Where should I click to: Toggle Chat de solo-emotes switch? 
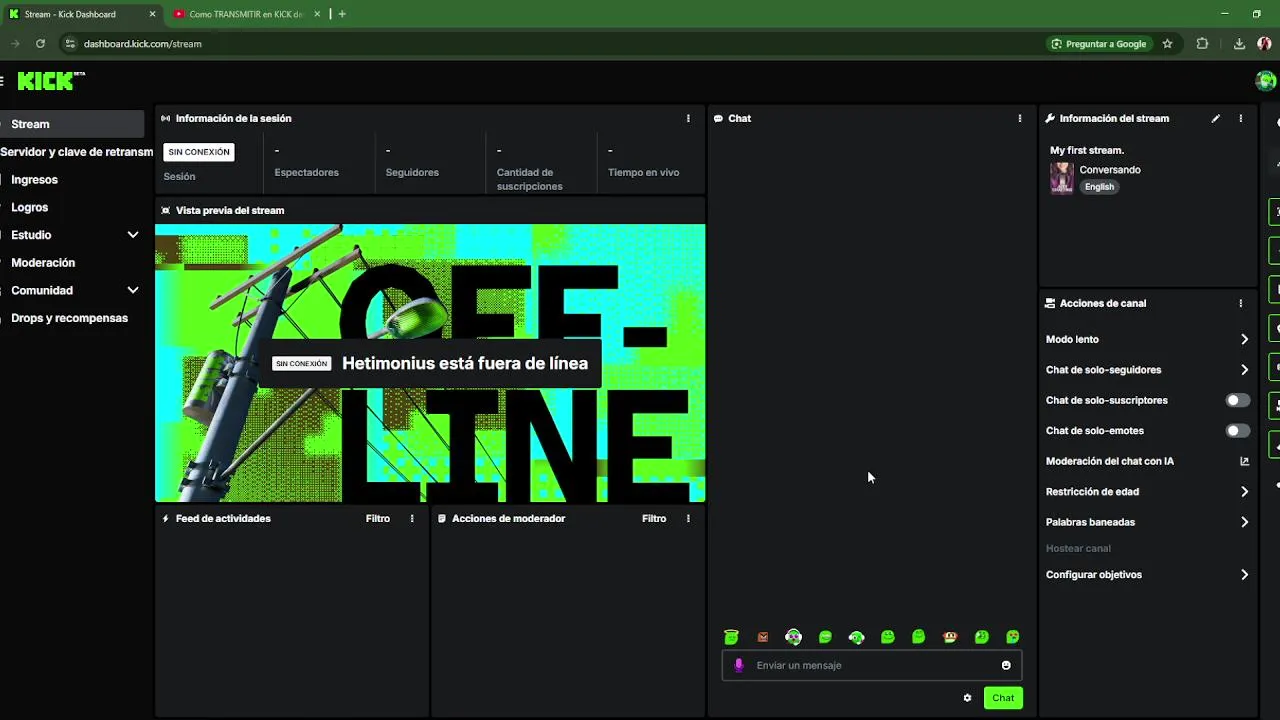pos(1238,431)
